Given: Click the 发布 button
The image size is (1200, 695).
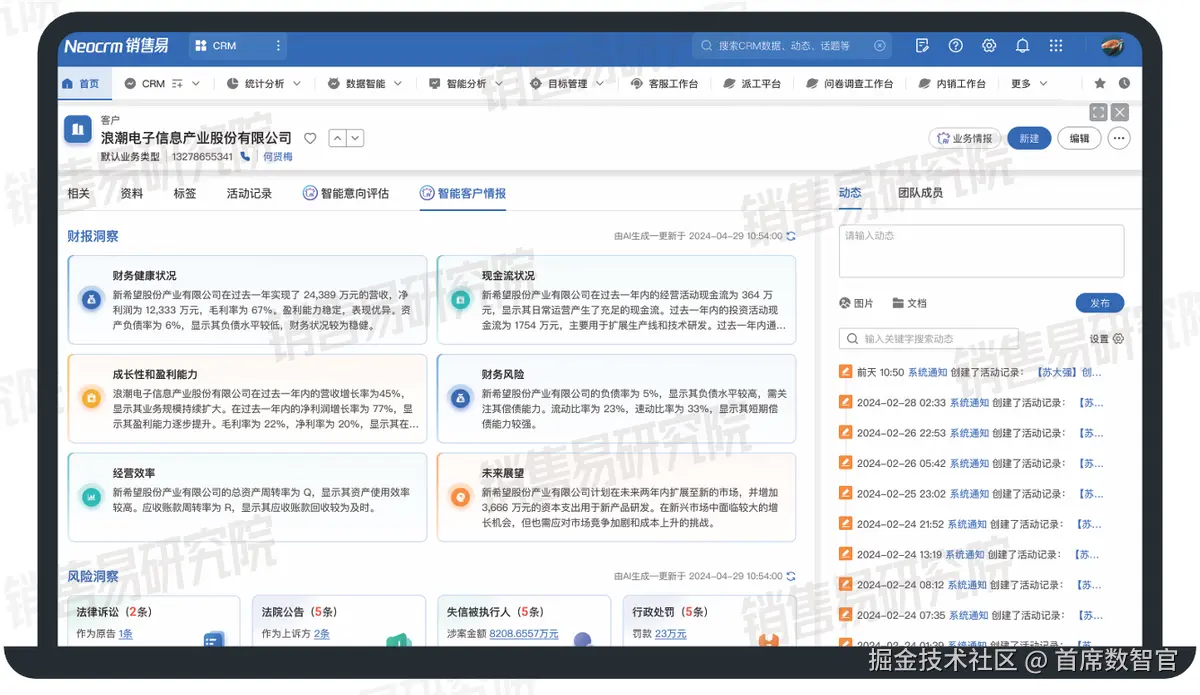Looking at the screenshot, I should tap(1100, 303).
